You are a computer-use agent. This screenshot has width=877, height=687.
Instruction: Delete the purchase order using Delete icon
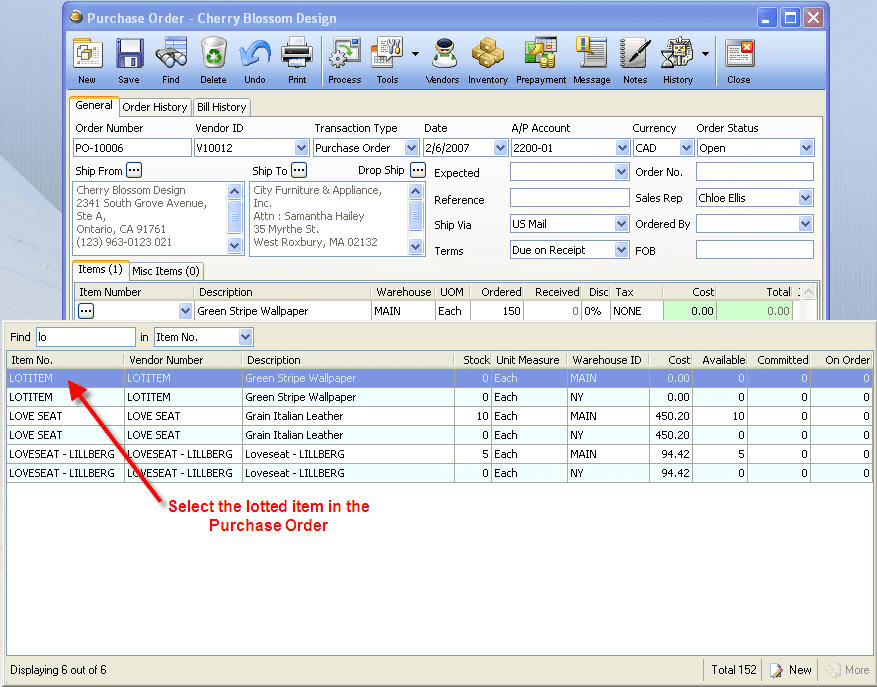[x=213, y=58]
